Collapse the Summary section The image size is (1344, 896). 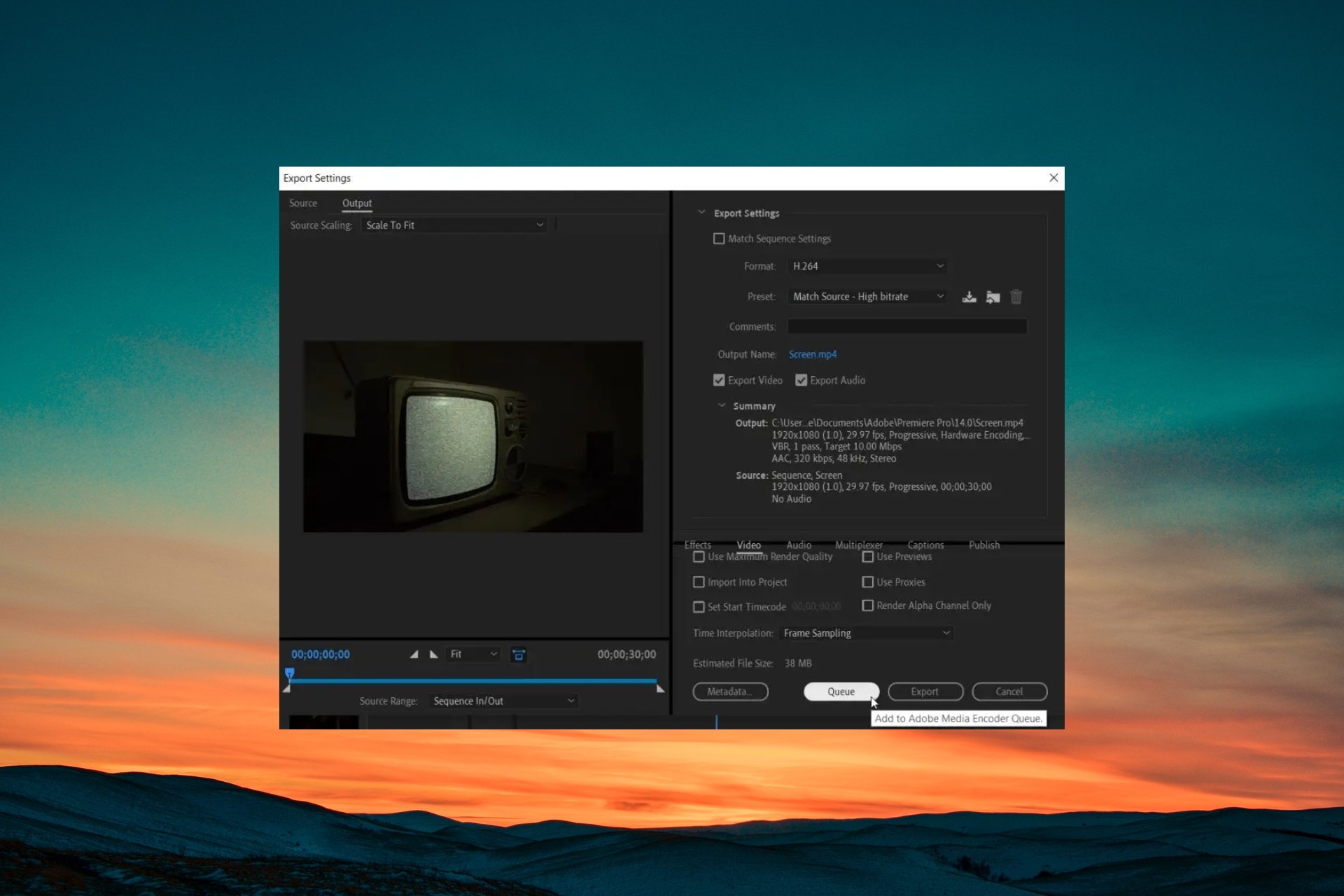(x=722, y=406)
